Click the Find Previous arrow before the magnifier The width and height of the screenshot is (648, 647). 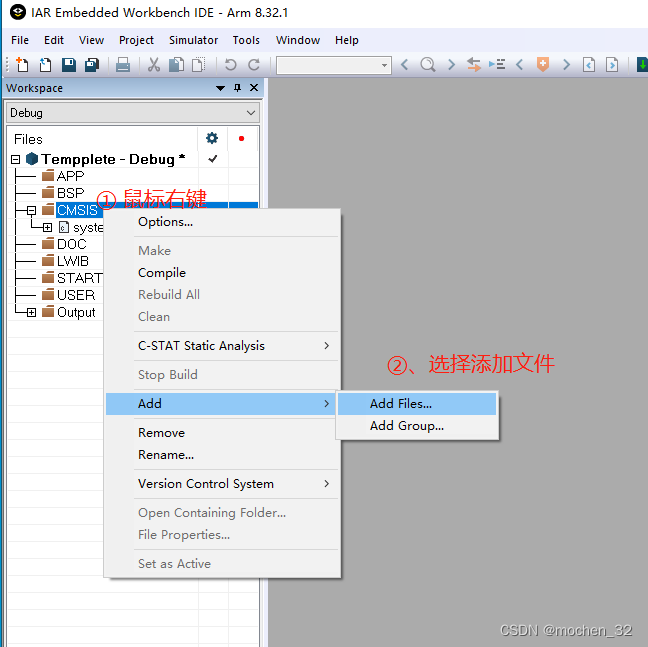[x=405, y=65]
